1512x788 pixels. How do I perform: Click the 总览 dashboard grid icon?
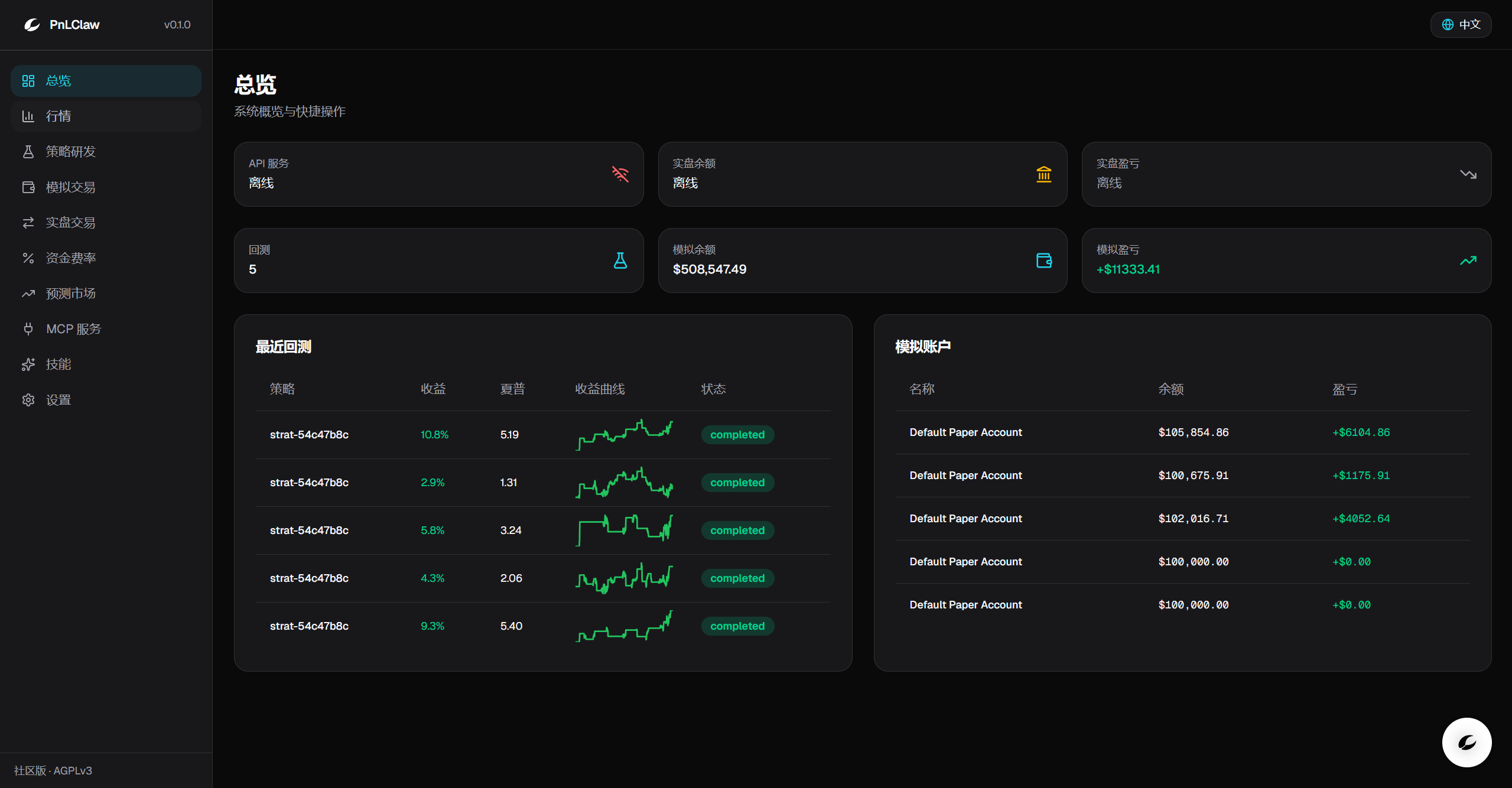[x=28, y=81]
